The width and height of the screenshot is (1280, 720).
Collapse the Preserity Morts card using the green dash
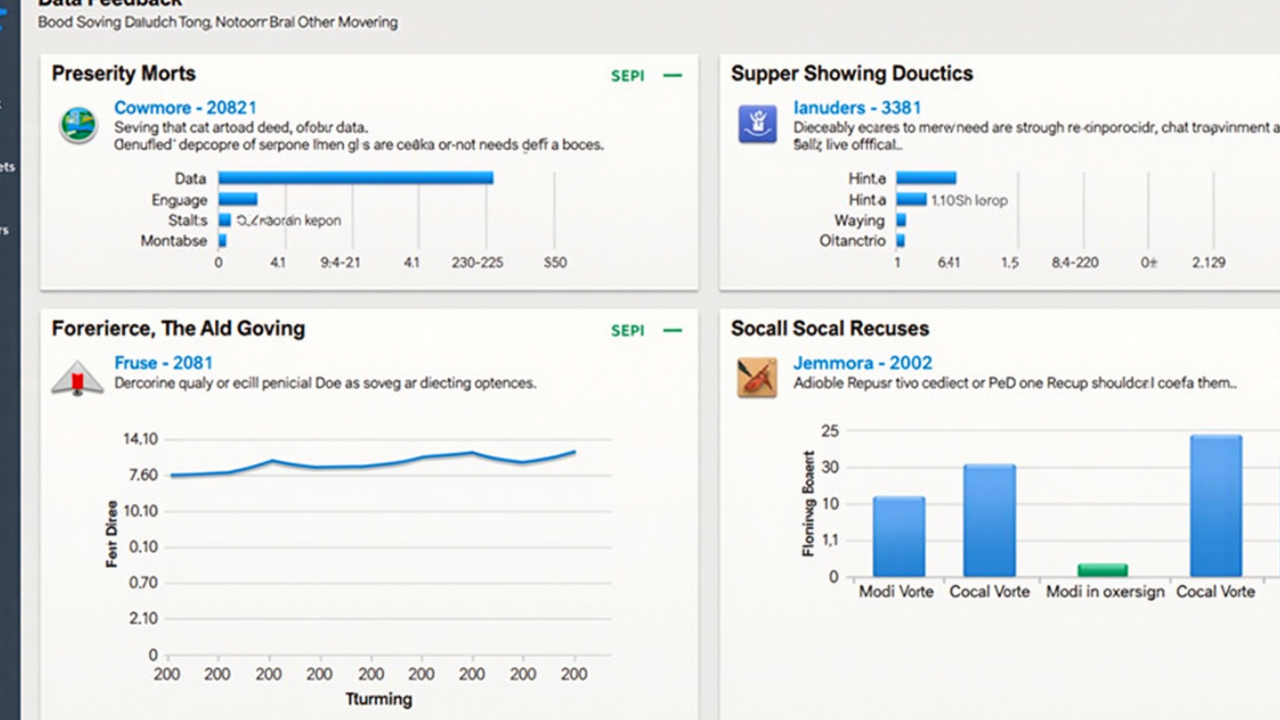[x=673, y=75]
